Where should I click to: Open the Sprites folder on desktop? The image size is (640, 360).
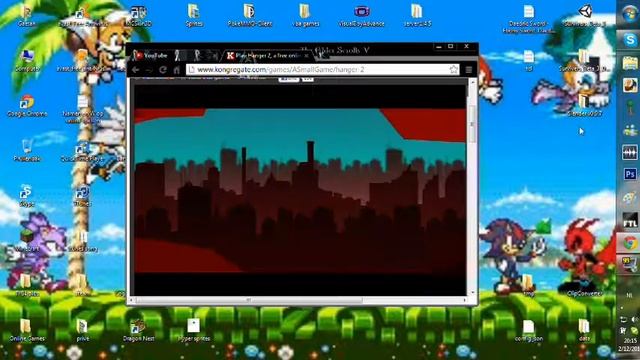tap(194, 16)
